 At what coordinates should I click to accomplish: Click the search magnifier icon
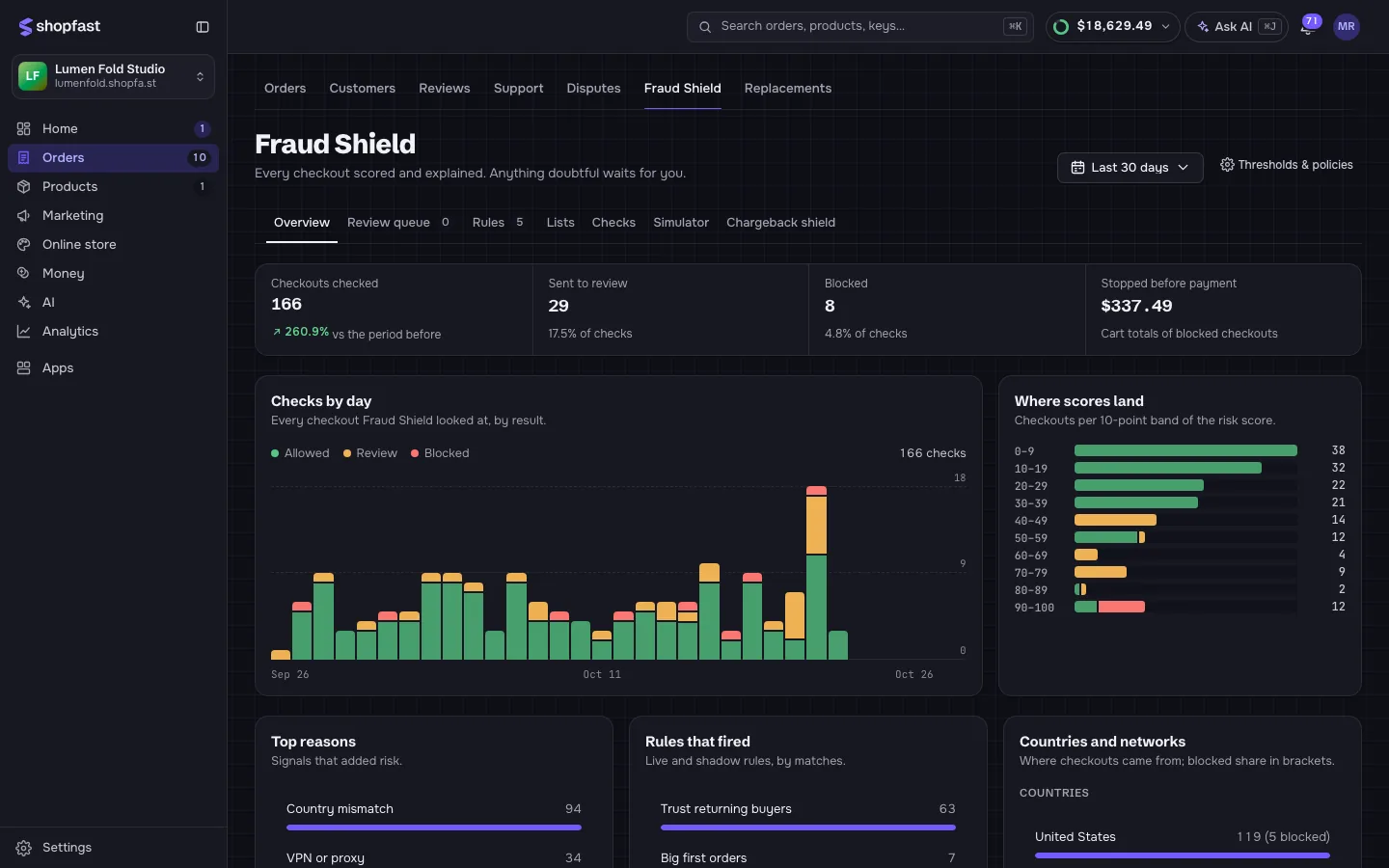(705, 27)
